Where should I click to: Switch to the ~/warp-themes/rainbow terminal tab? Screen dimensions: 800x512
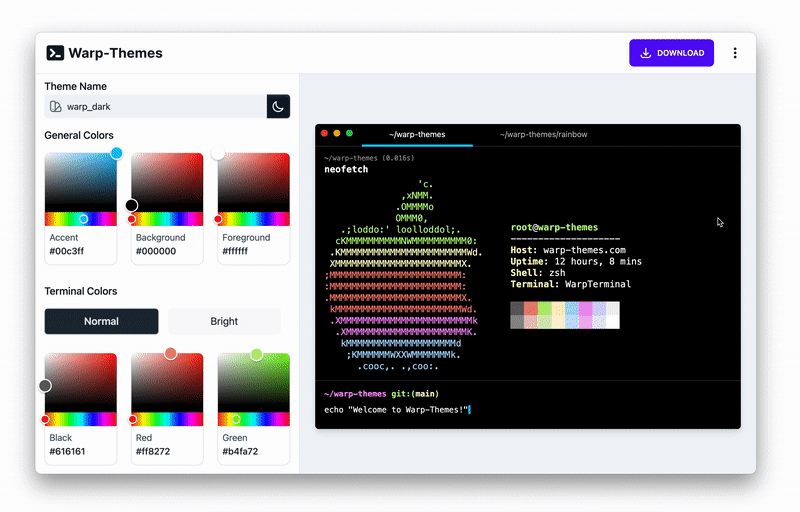click(543, 135)
